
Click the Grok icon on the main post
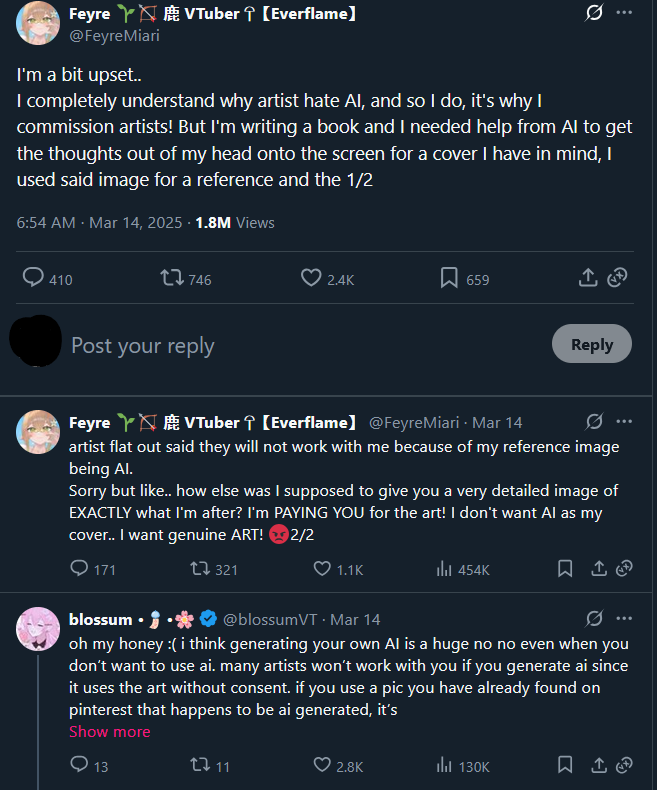tap(594, 14)
